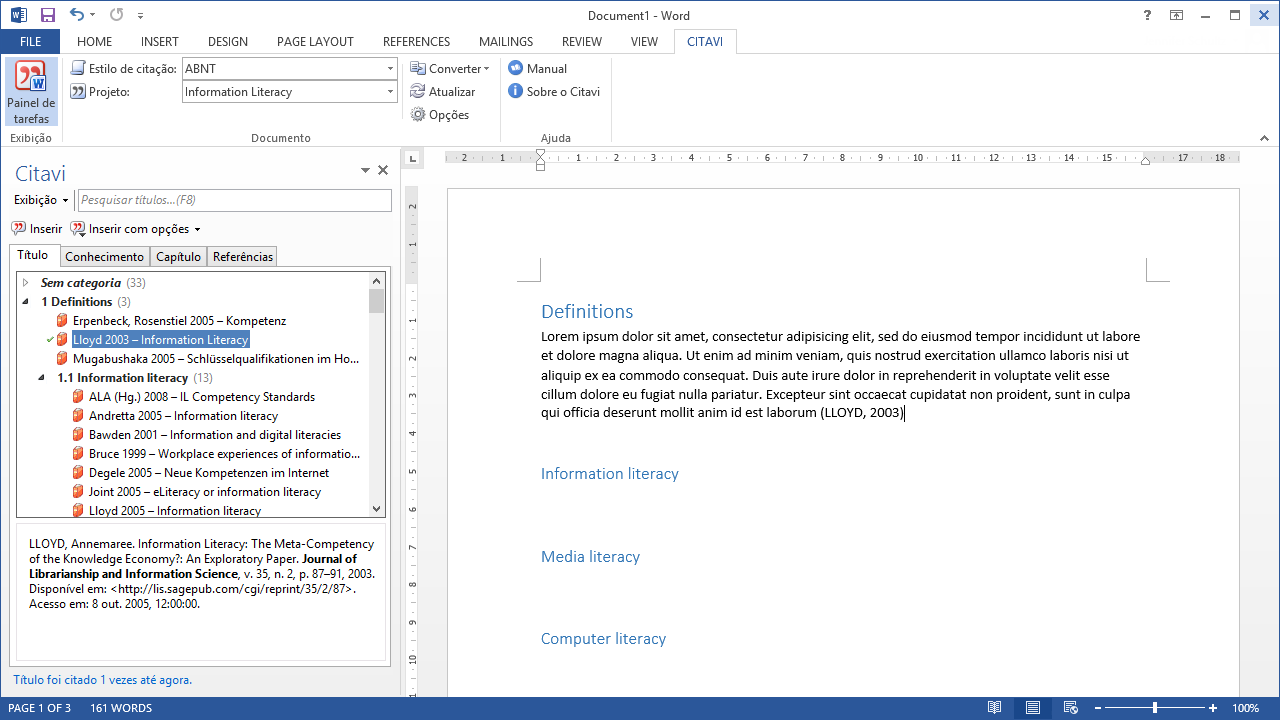Switch to PAGE LAYOUT ribbon tab
Viewport: 1280px width, 720px height.
click(x=315, y=42)
